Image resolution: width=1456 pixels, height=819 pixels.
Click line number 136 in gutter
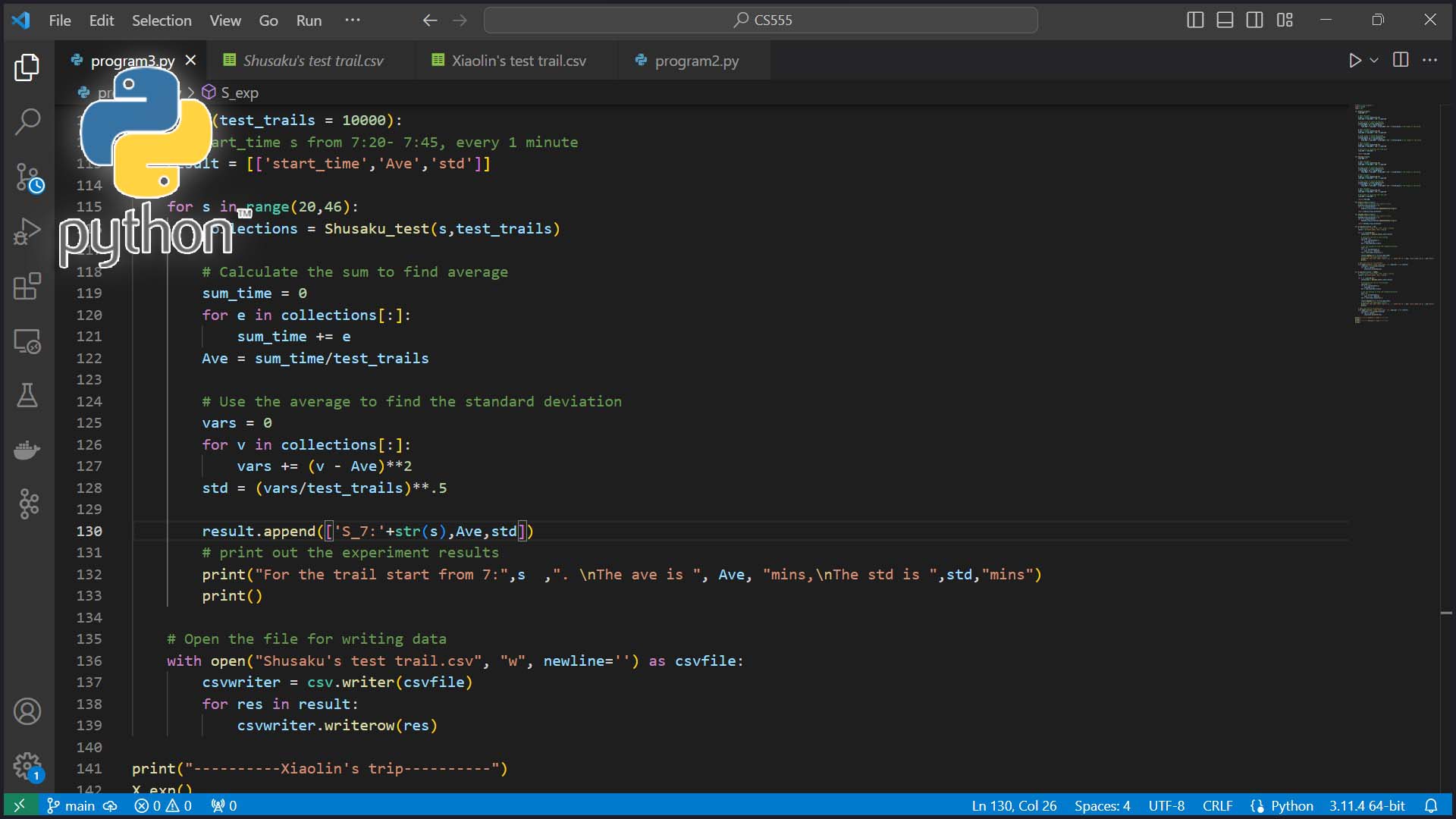coord(89,661)
